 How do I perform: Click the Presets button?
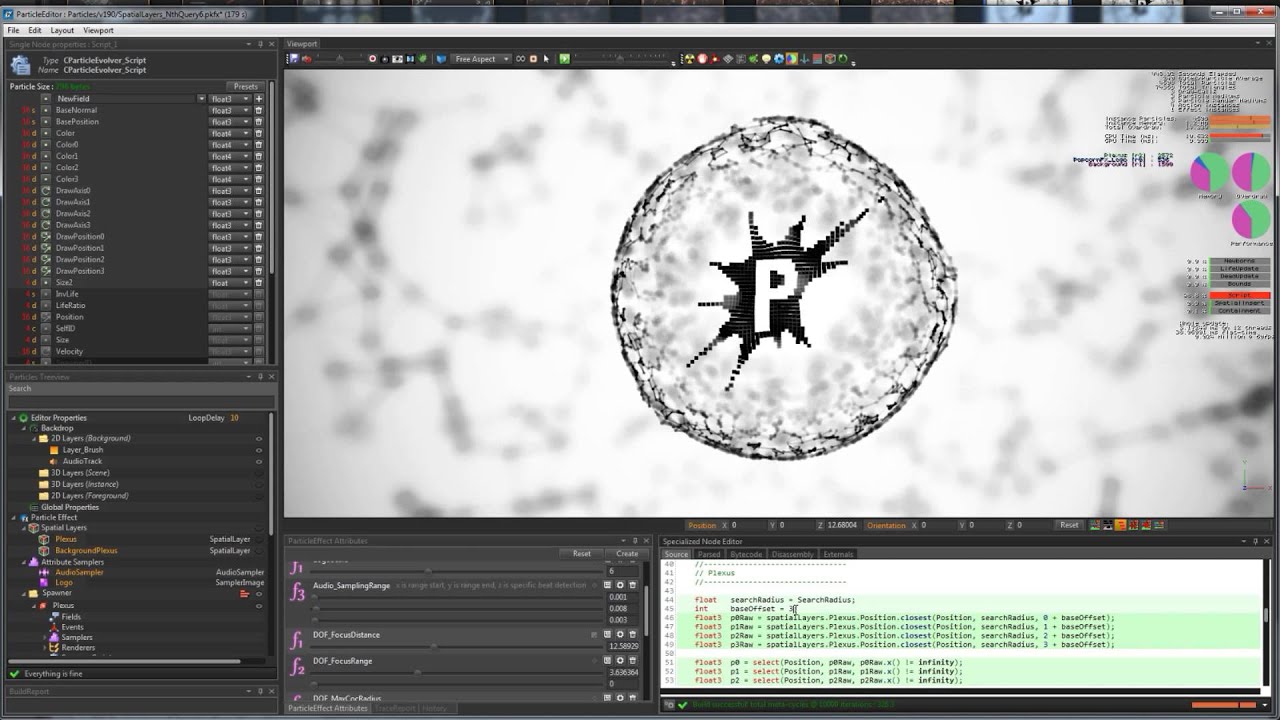[245, 87]
